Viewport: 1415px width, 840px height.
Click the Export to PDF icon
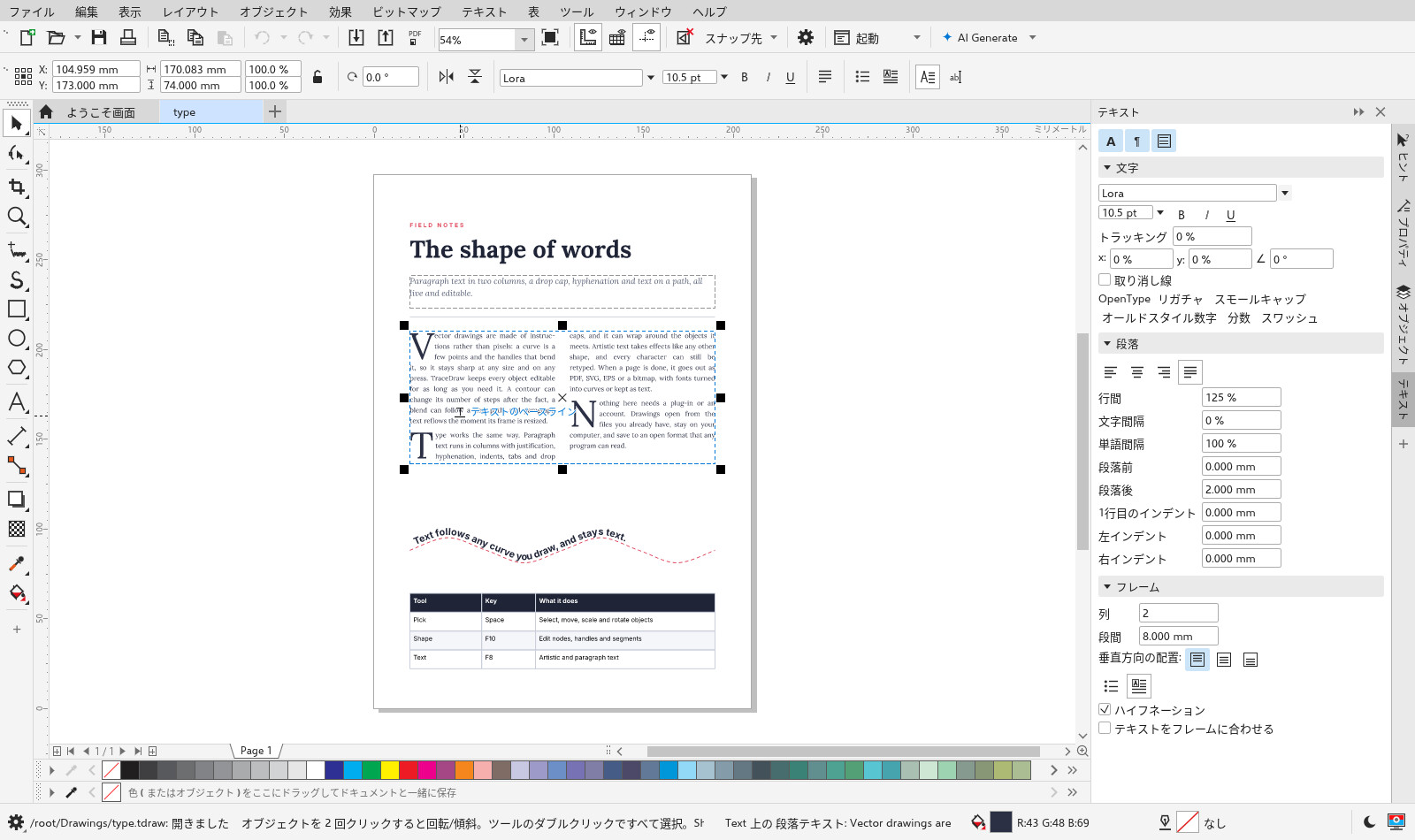415,37
